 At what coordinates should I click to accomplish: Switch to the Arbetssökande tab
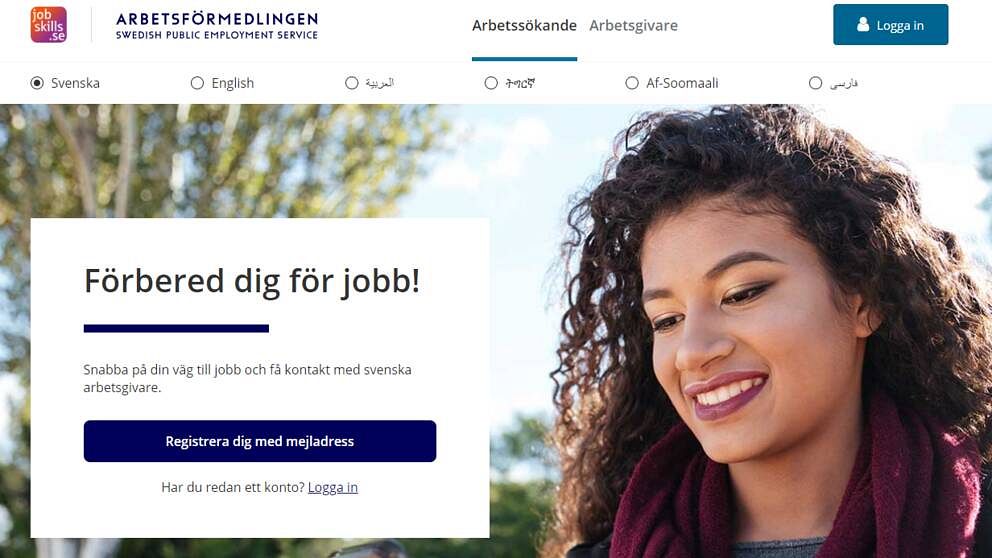[x=524, y=25]
